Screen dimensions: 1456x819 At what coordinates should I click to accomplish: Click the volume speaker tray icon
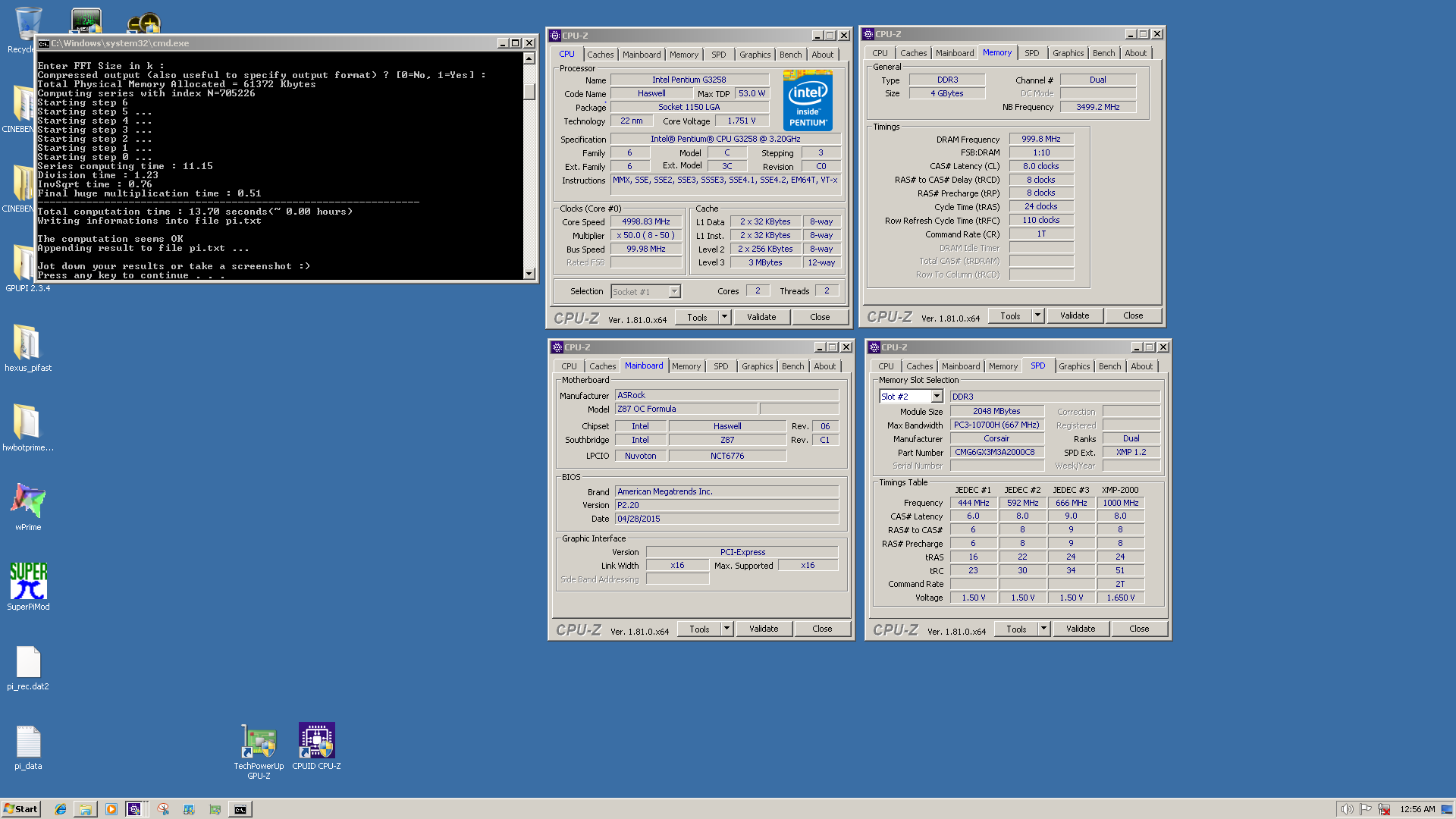tap(1347, 809)
